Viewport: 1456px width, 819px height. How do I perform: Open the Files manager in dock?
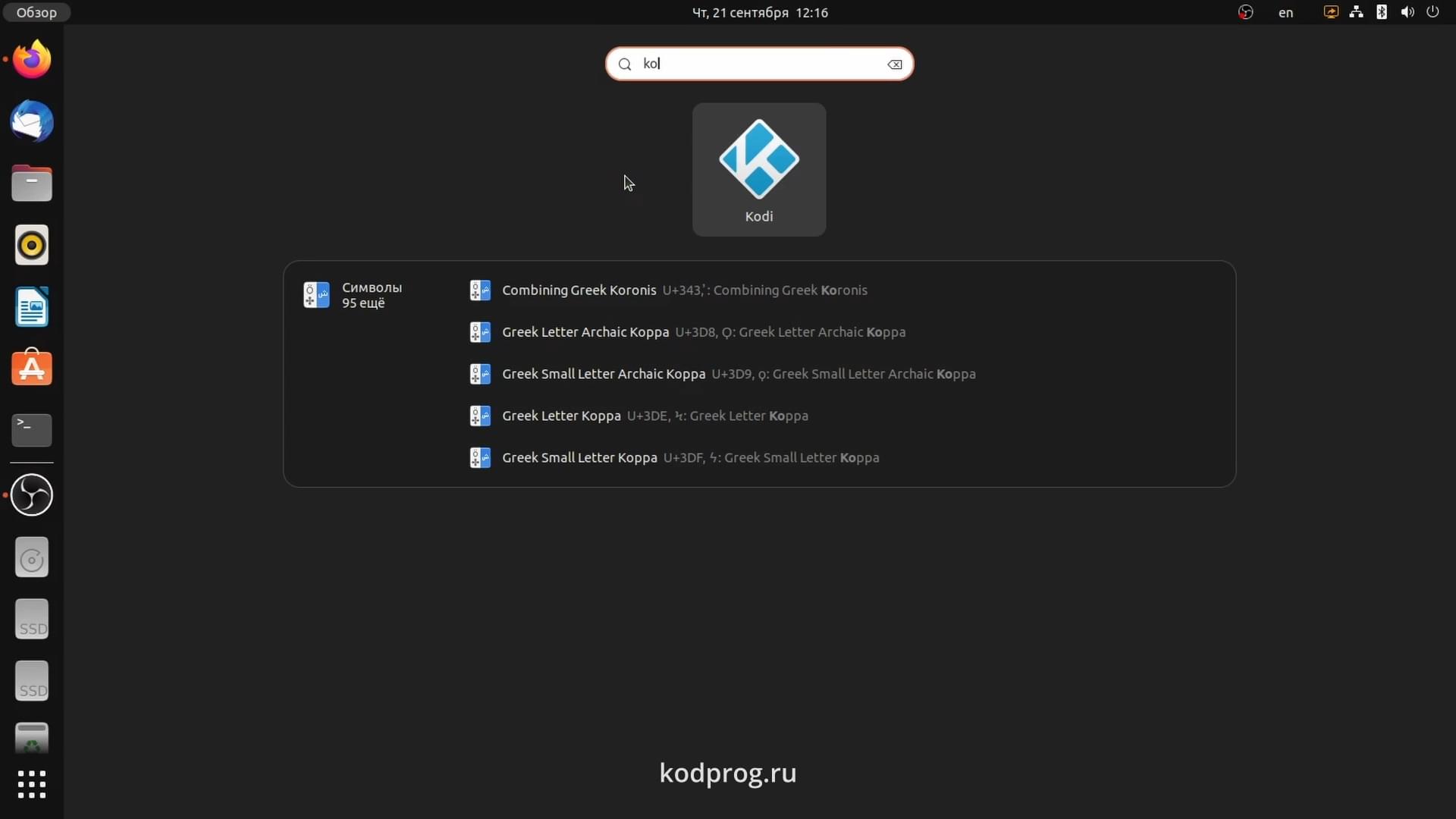click(32, 184)
